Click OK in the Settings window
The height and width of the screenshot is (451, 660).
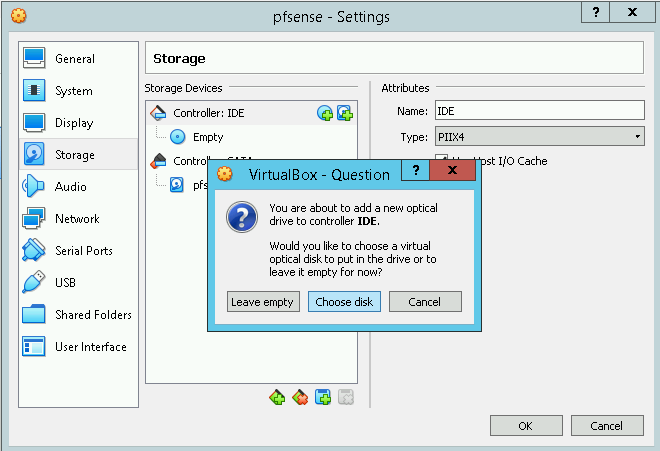(525, 426)
